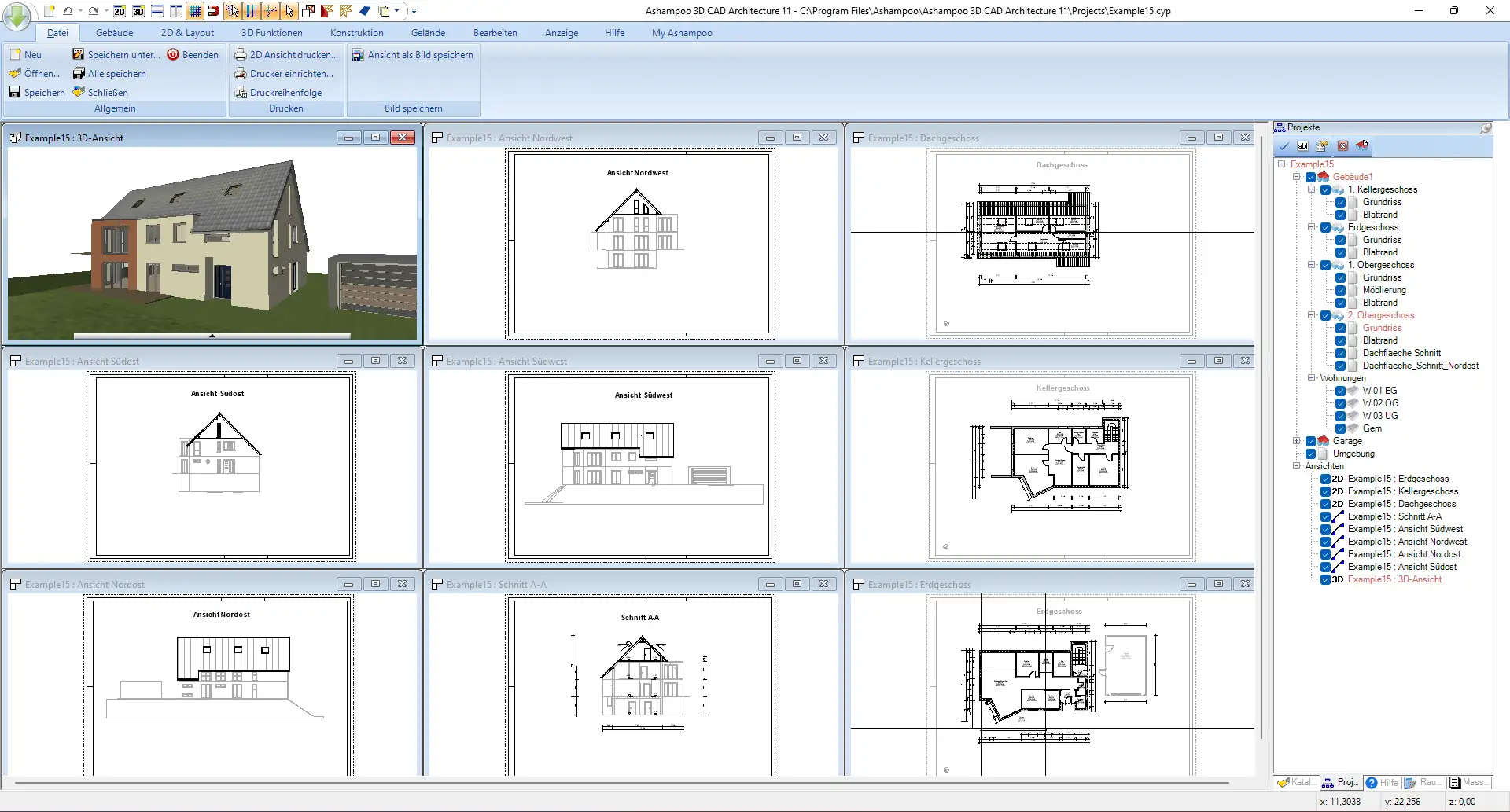Click the red magnet snap icon
Screen dimensions: 1510x812
pyautogui.click(x=213, y=11)
